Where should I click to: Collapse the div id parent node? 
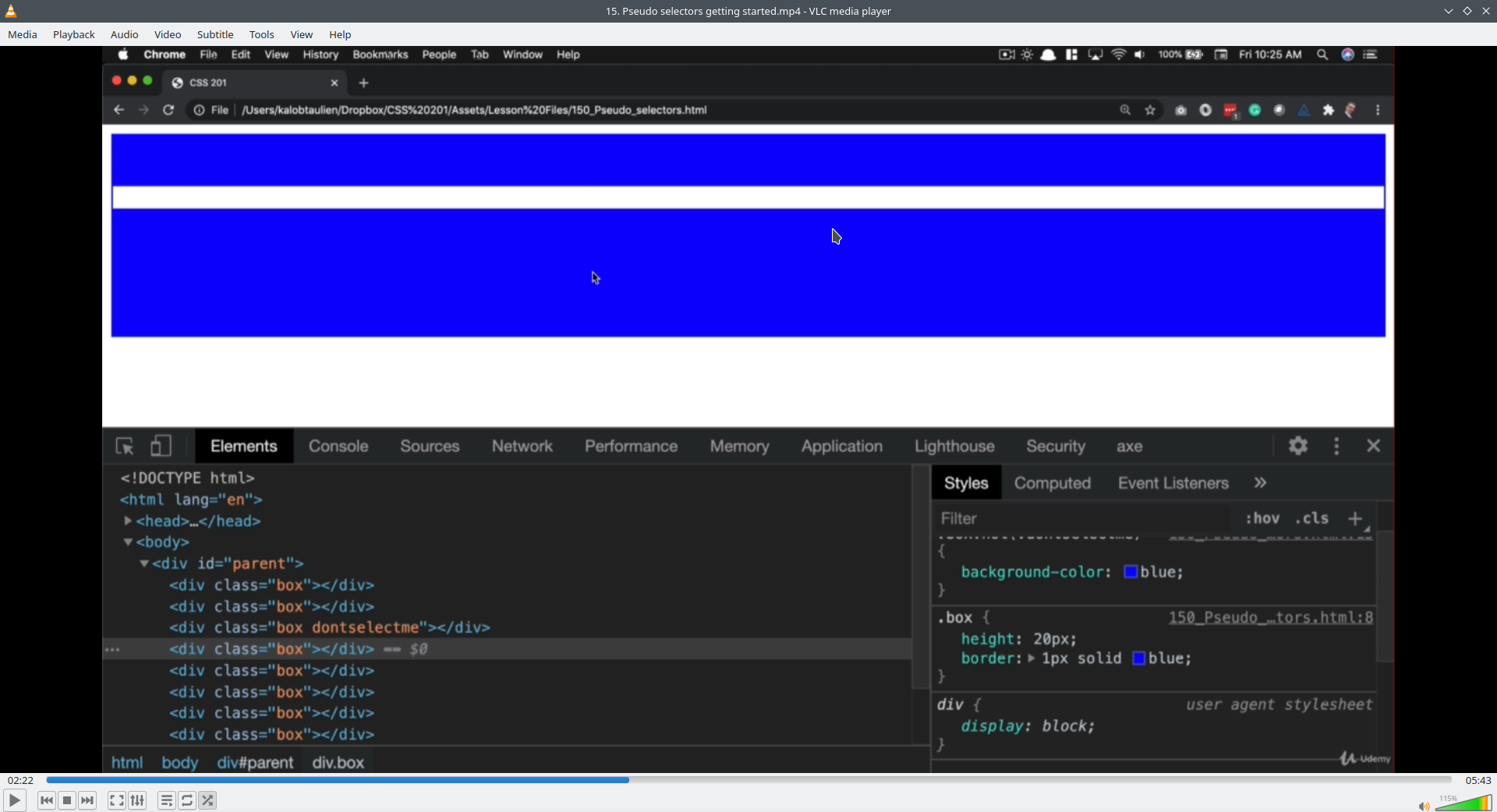144,563
